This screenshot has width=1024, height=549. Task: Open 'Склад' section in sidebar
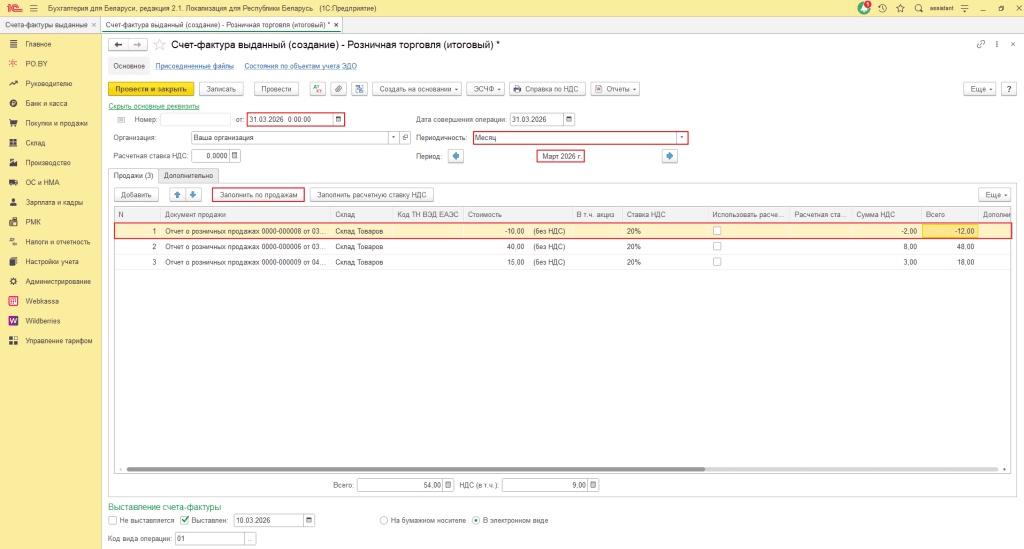(35, 143)
